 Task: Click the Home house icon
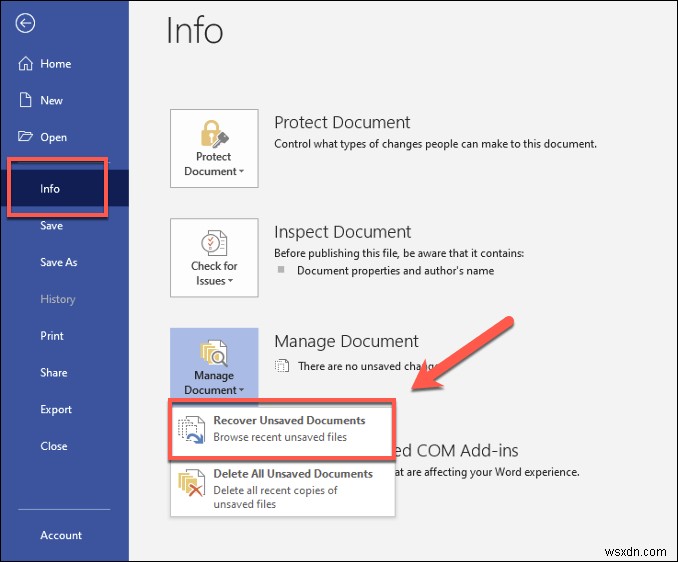[x=26, y=64]
